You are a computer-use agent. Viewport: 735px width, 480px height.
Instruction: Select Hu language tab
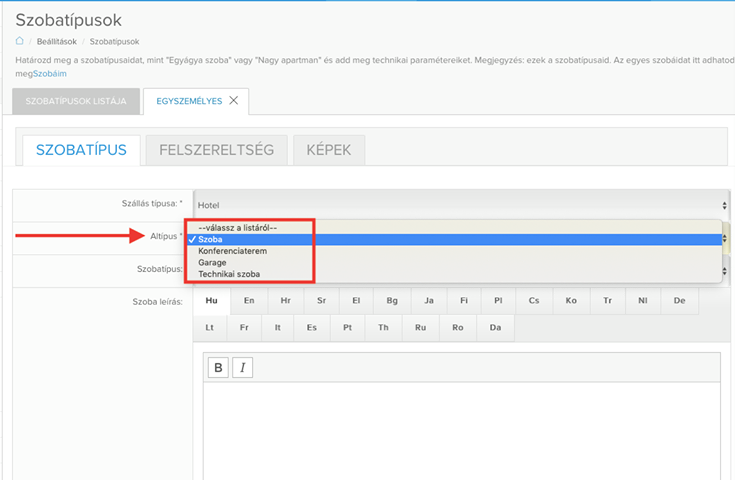pos(211,301)
